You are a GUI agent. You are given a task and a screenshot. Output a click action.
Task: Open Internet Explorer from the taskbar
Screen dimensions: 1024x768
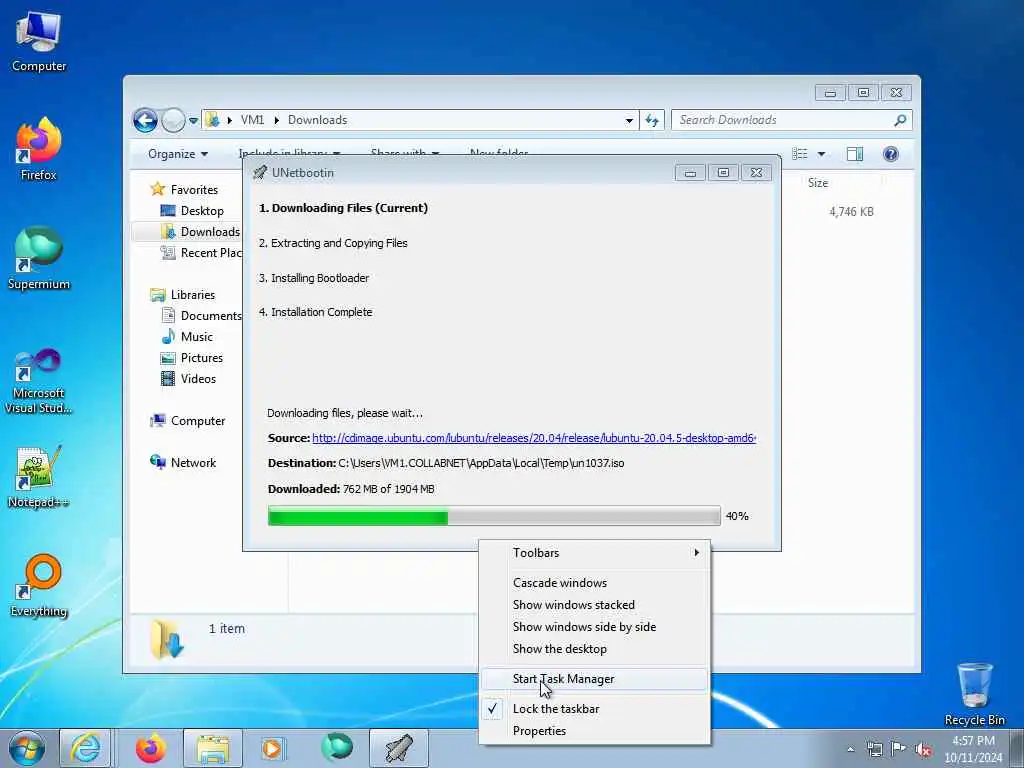[x=86, y=748]
